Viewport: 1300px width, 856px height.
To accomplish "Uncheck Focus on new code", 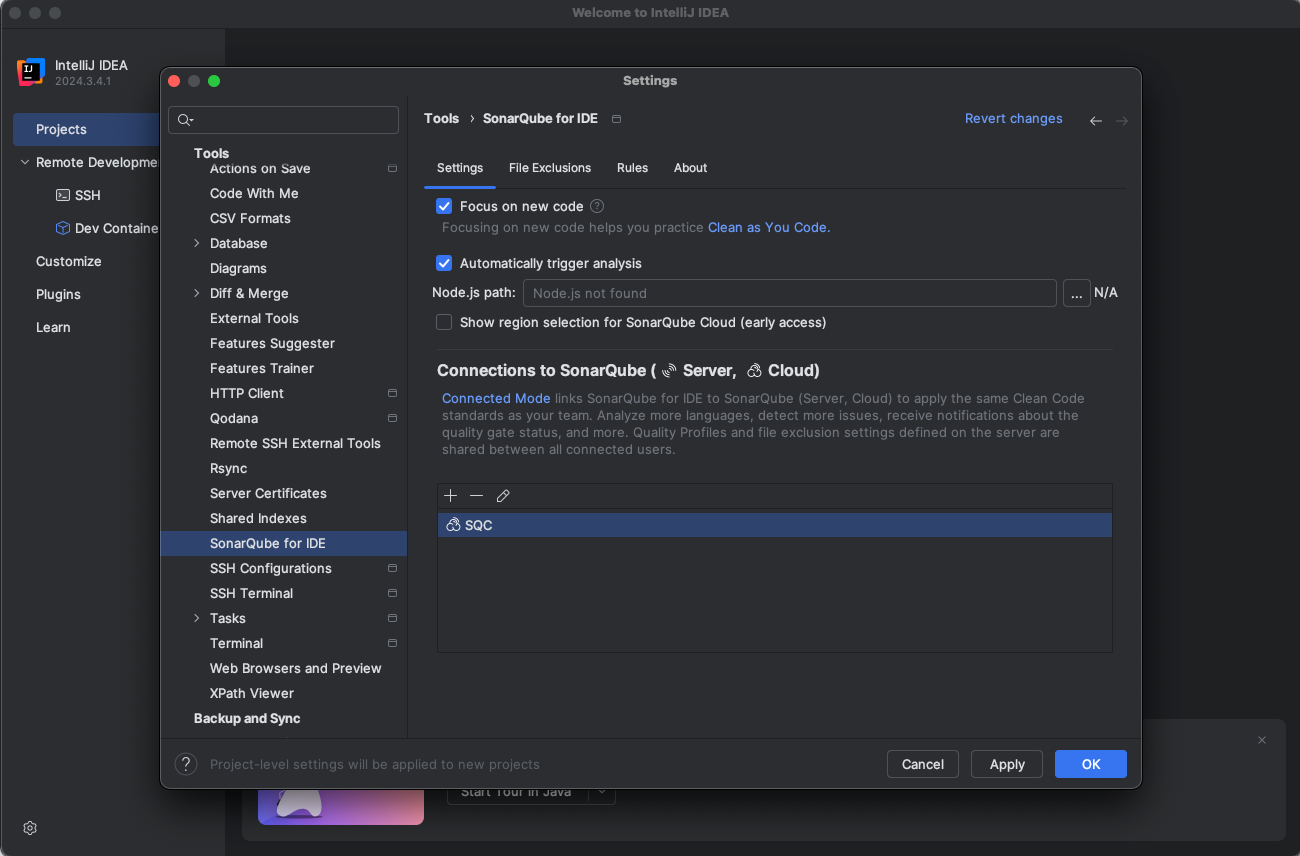I will point(444,206).
